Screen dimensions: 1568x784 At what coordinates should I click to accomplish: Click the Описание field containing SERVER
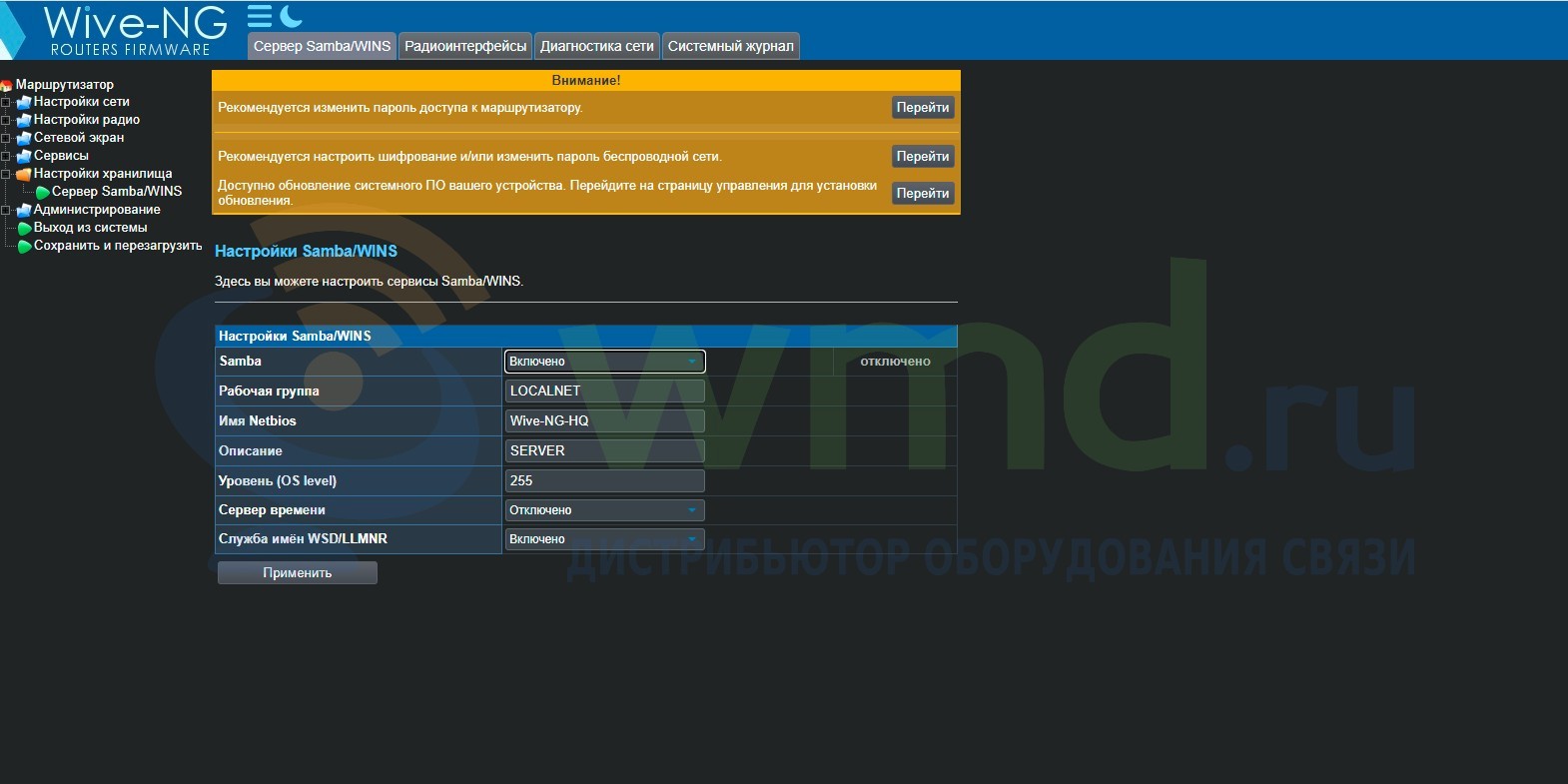click(604, 451)
